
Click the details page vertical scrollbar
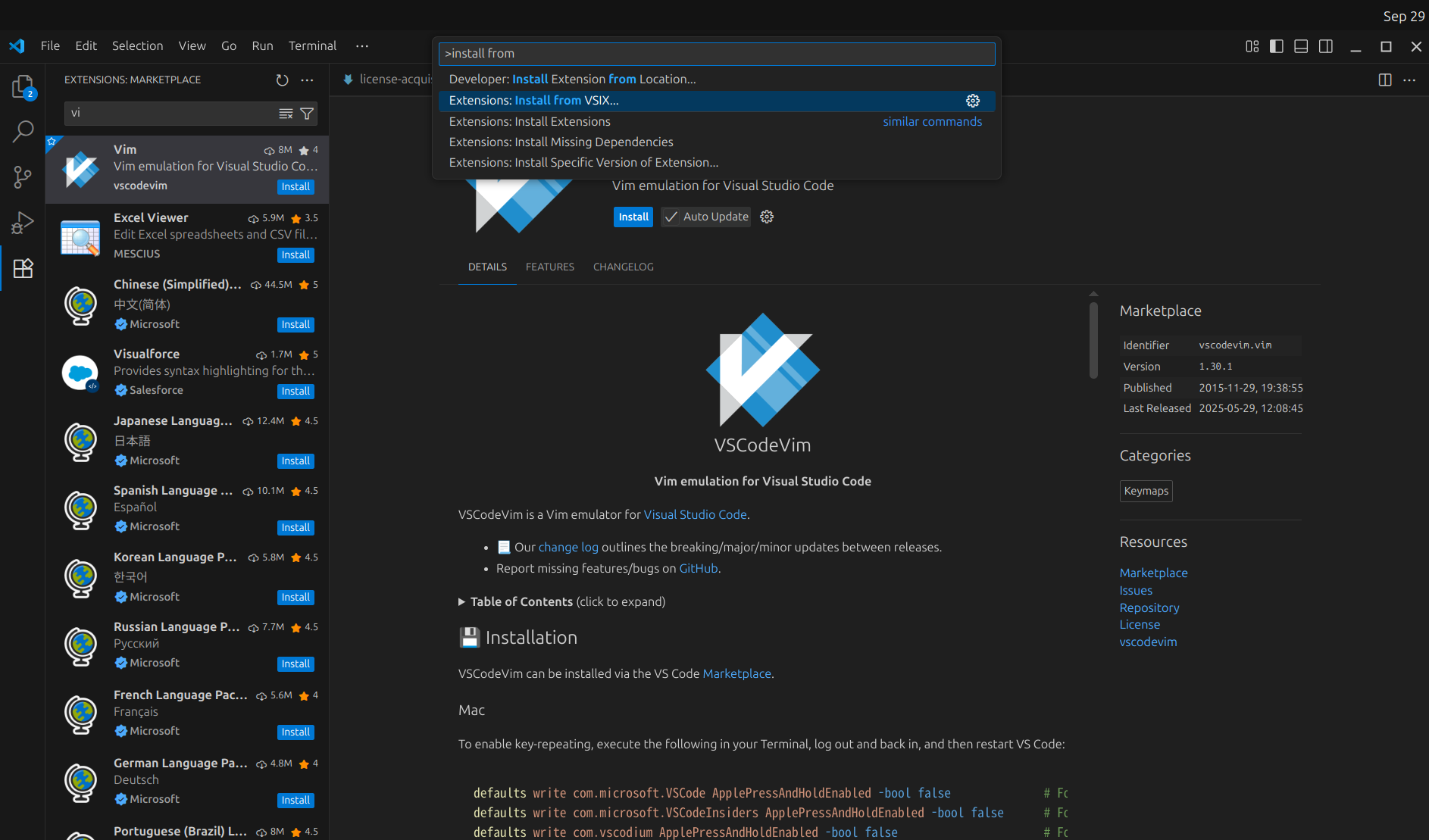tap(1093, 340)
